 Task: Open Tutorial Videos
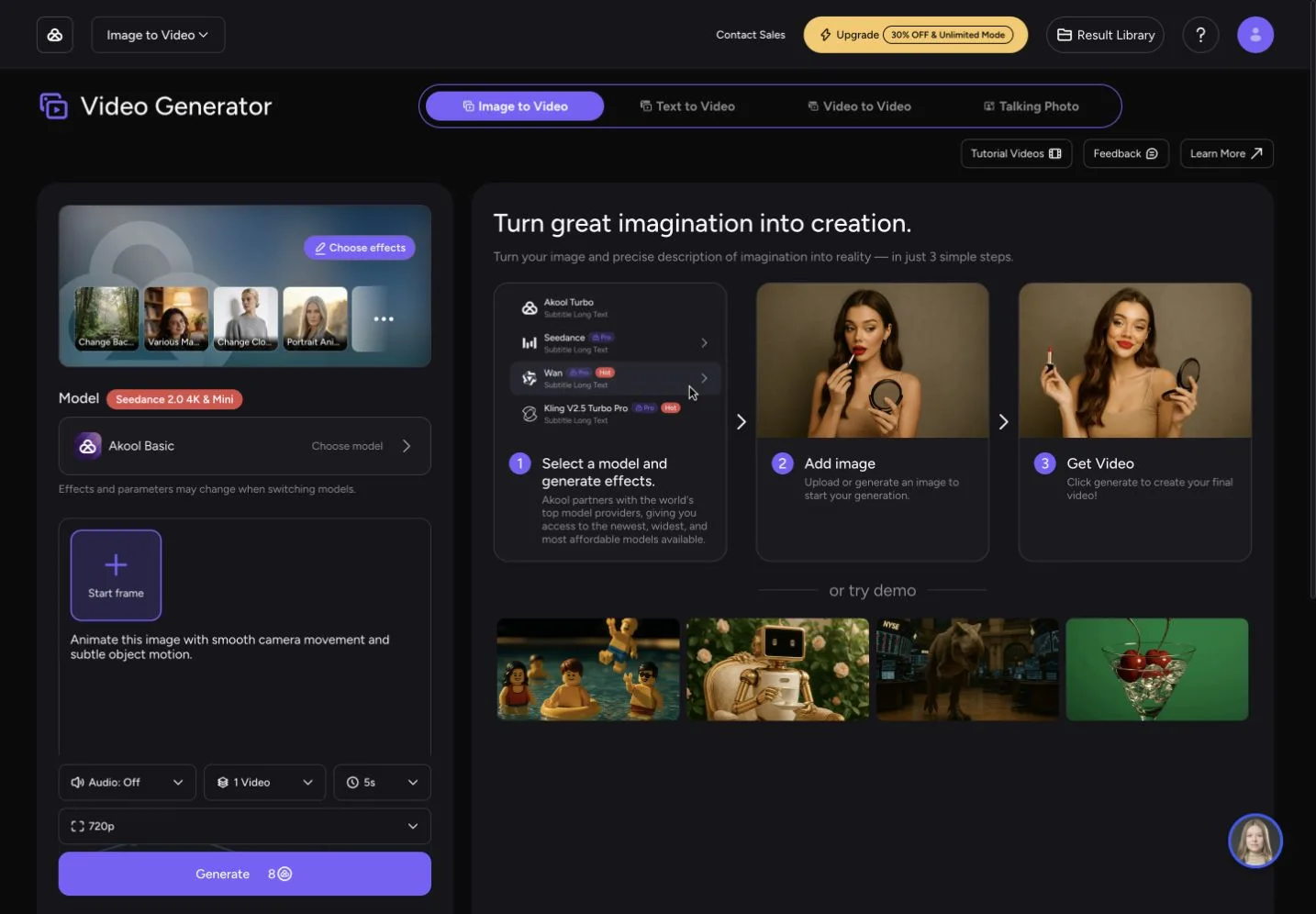[1016, 153]
